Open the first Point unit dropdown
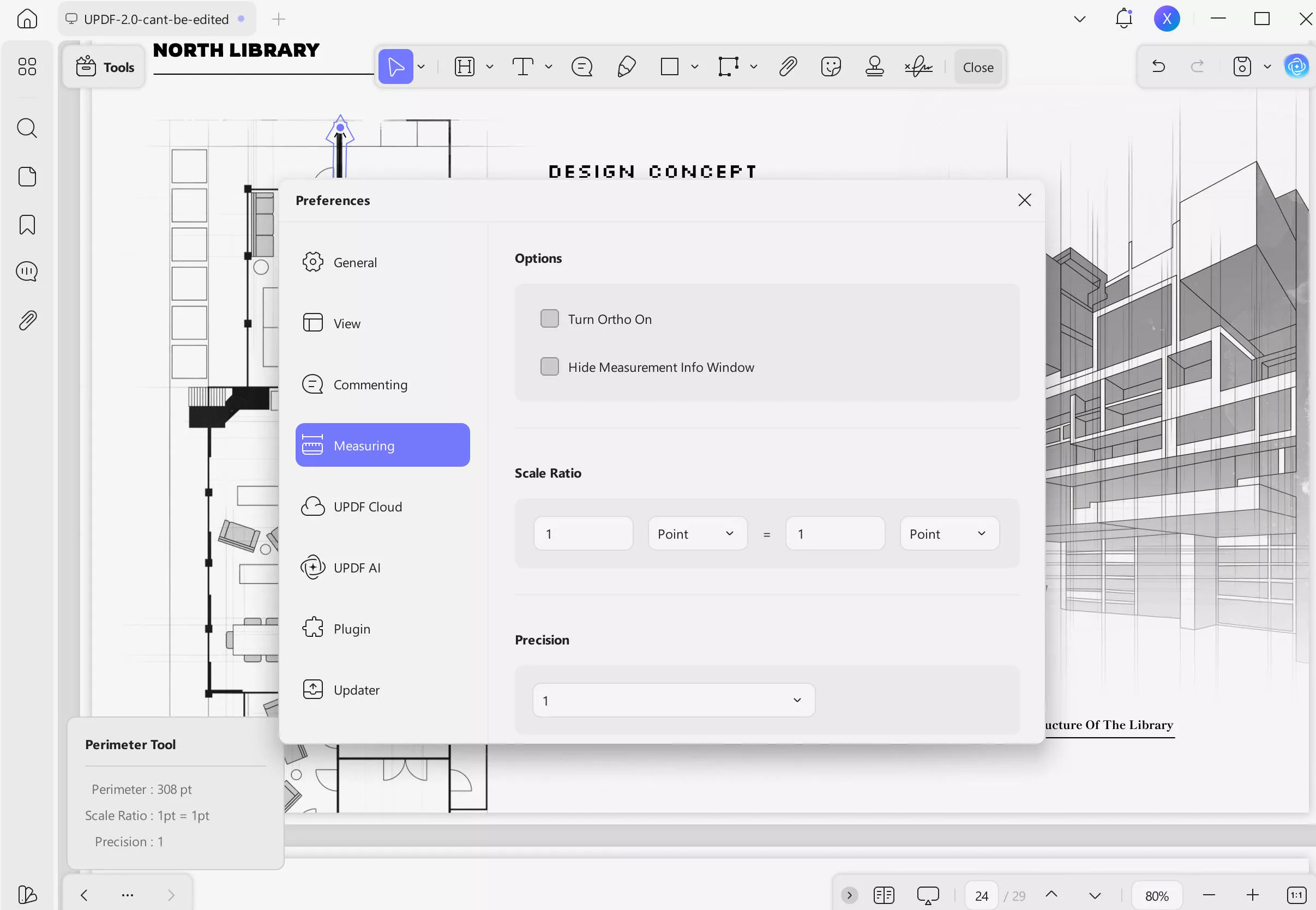Viewport: 1316px width, 910px height. tap(697, 534)
